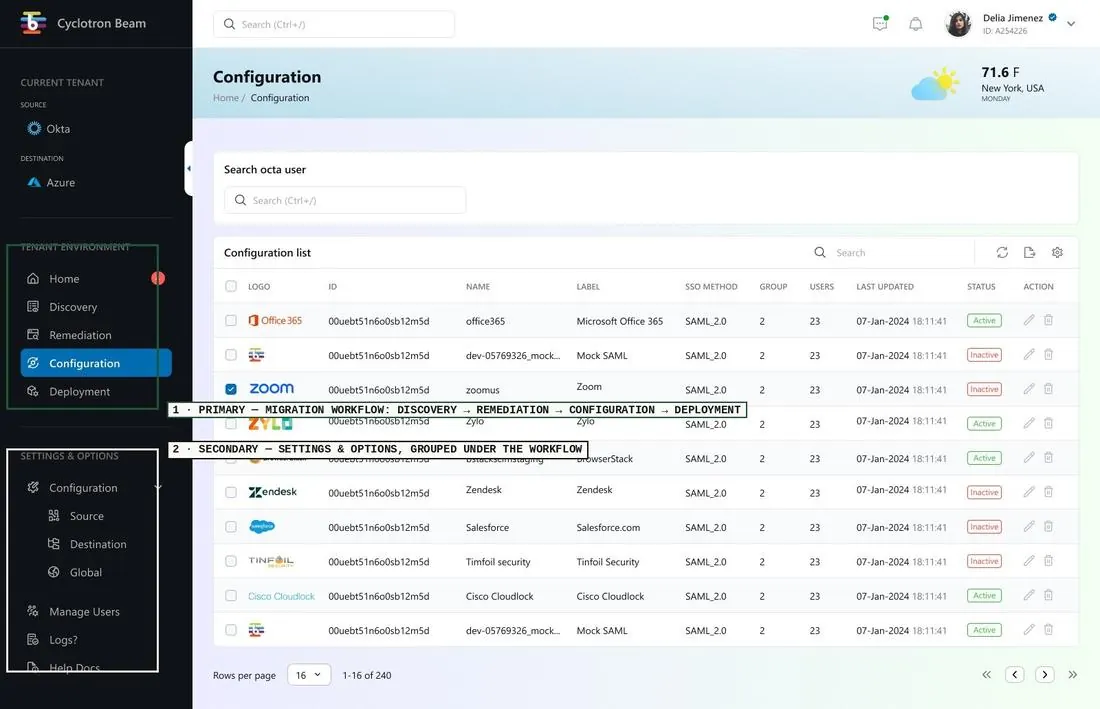Jump to the last page

[1073, 675]
